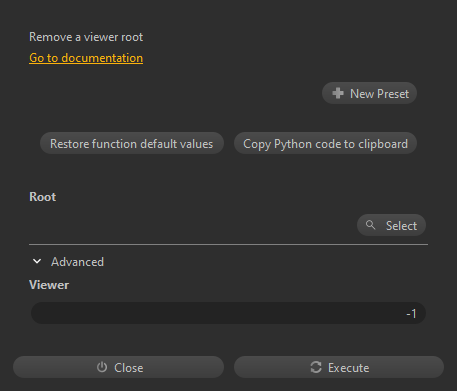Click the -1 value in Viewer field
Image resolution: width=457 pixels, height=391 pixels.
[x=411, y=313]
